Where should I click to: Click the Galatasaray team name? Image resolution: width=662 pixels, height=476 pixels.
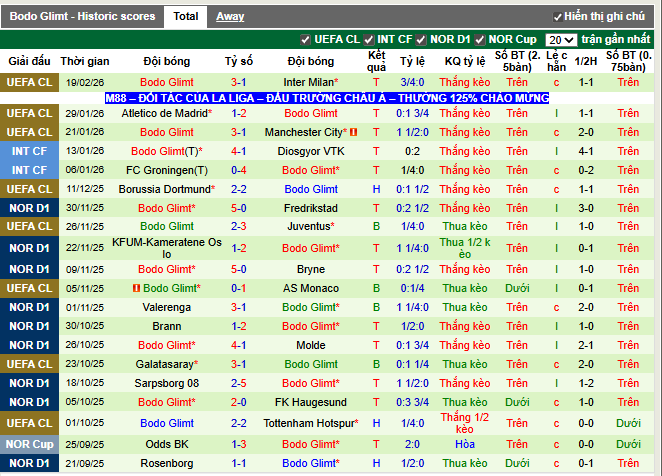[x=166, y=364]
